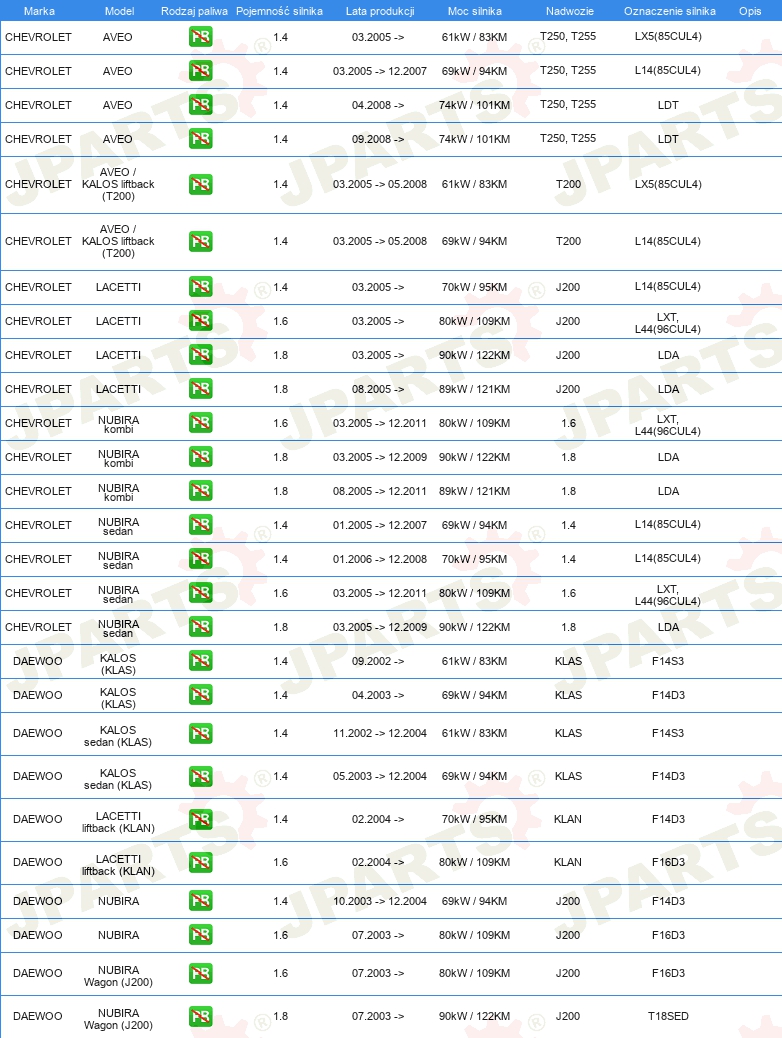Click the Moc silnika column header
Image resolution: width=782 pixels, height=1038 pixels.
[475, 11]
